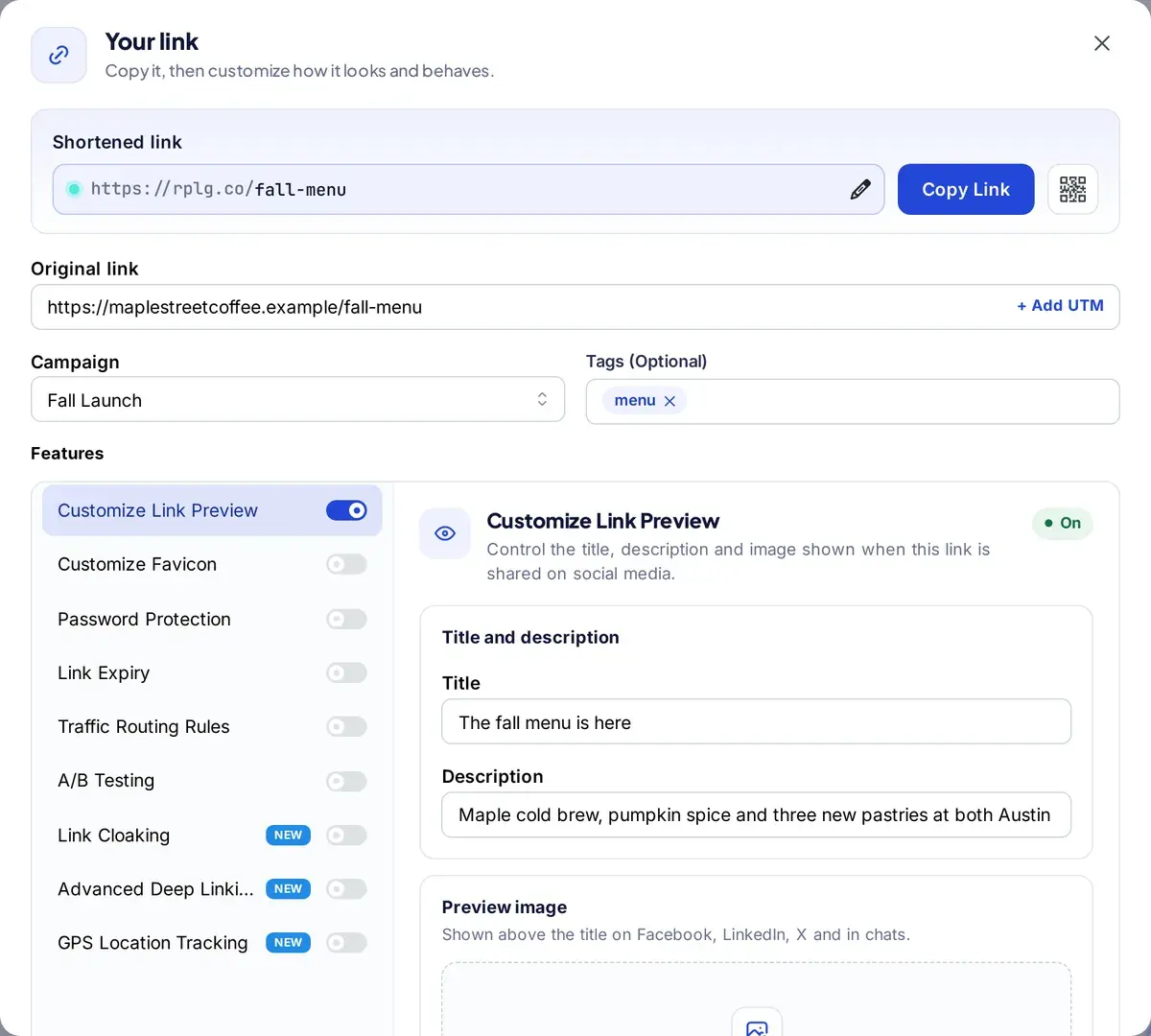Select Password Protection in the features list
The width and height of the screenshot is (1151, 1036).
[212, 619]
